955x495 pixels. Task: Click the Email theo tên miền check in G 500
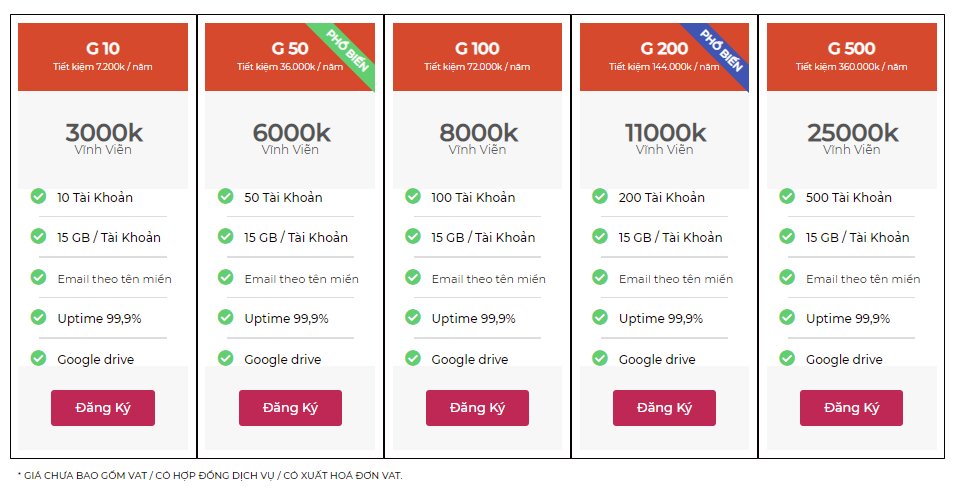pos(787,278)
